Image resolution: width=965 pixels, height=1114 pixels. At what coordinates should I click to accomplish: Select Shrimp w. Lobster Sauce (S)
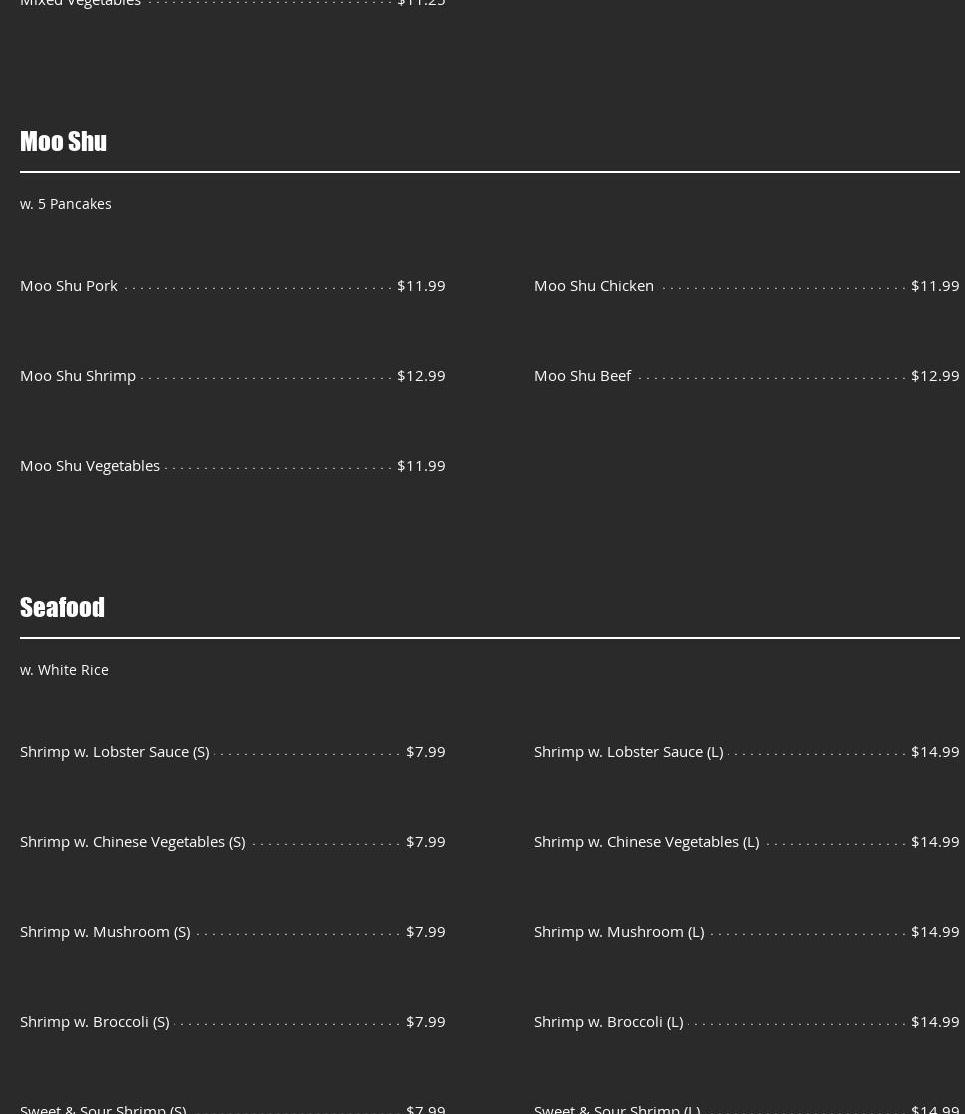coord(115,751)
